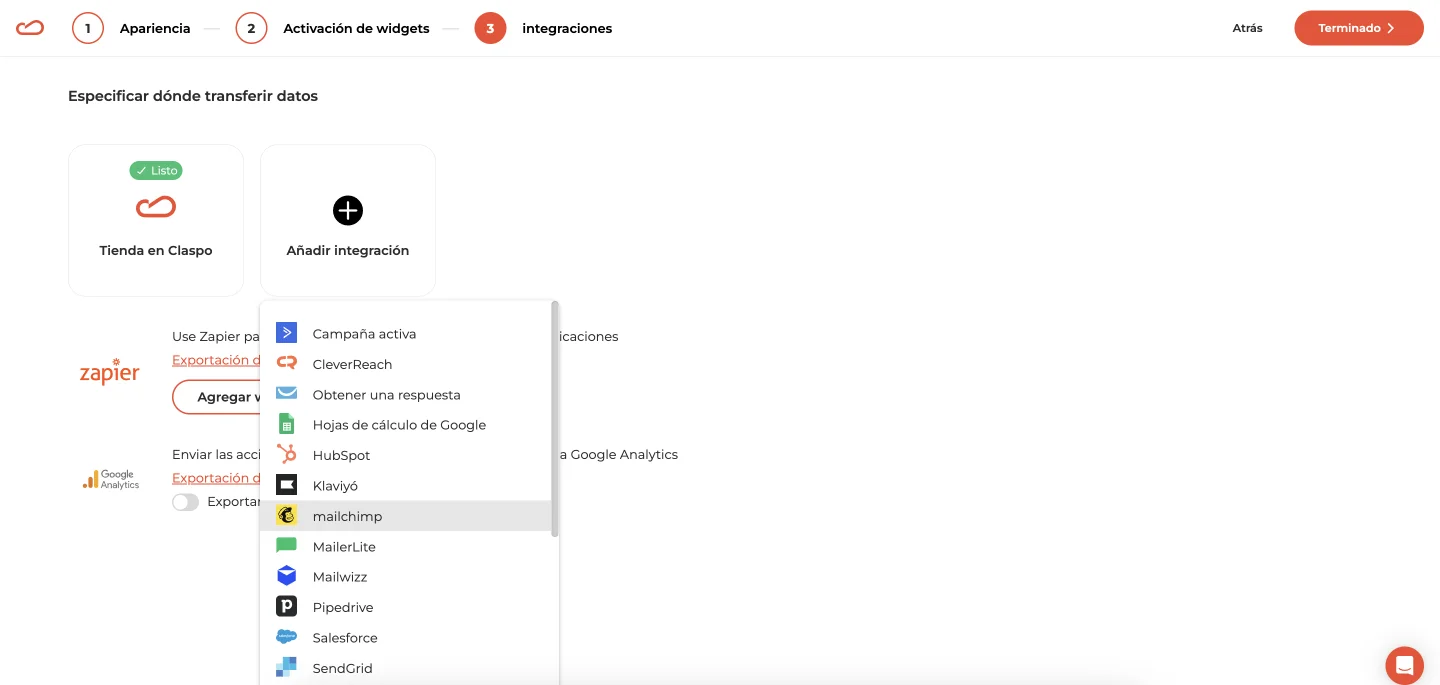This screenshot has height=685, width=1440.
Task: Click the SendGrid icon in list
Action: click(286, 667)
